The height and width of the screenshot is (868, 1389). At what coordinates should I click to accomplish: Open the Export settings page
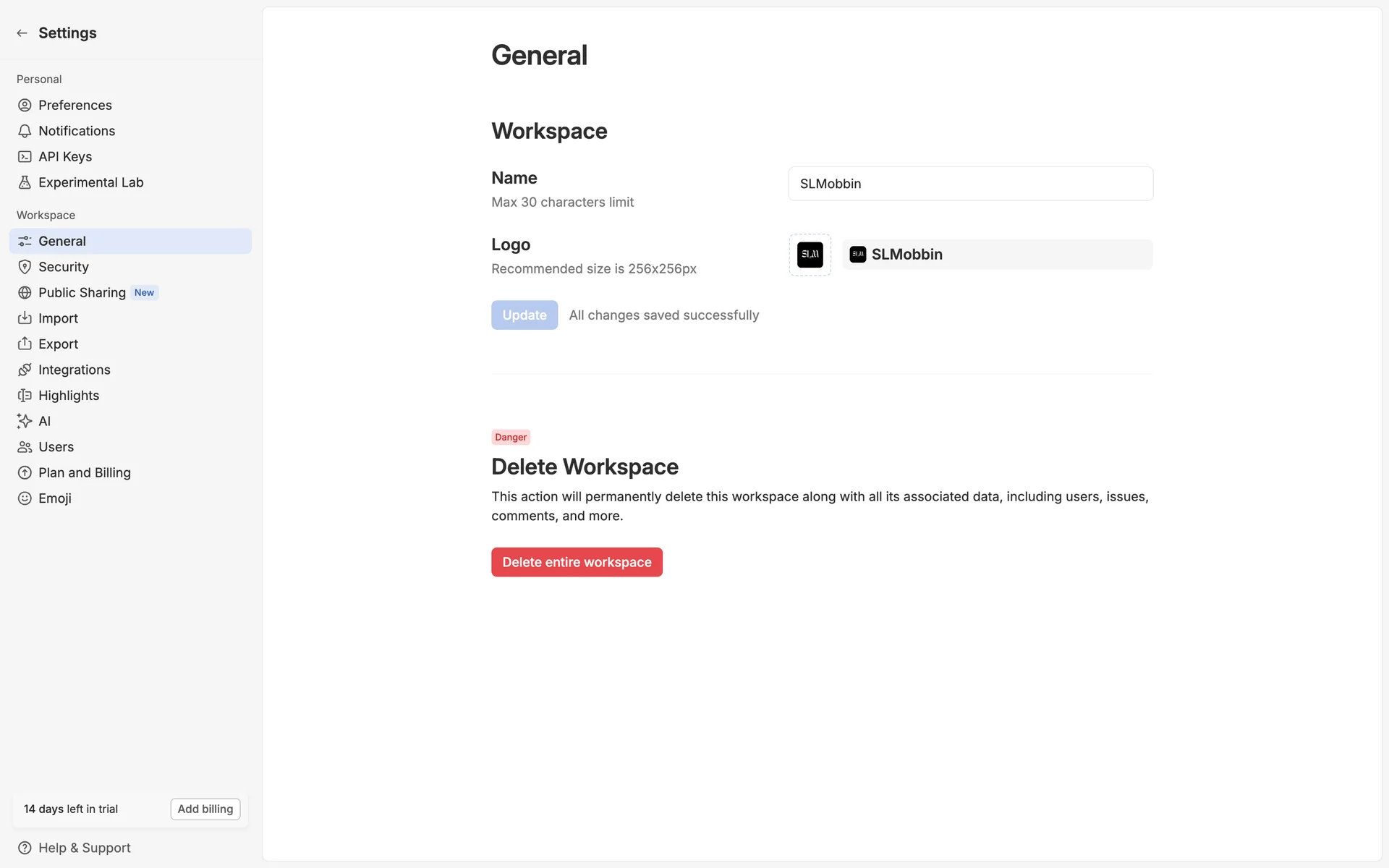[58, 344]
